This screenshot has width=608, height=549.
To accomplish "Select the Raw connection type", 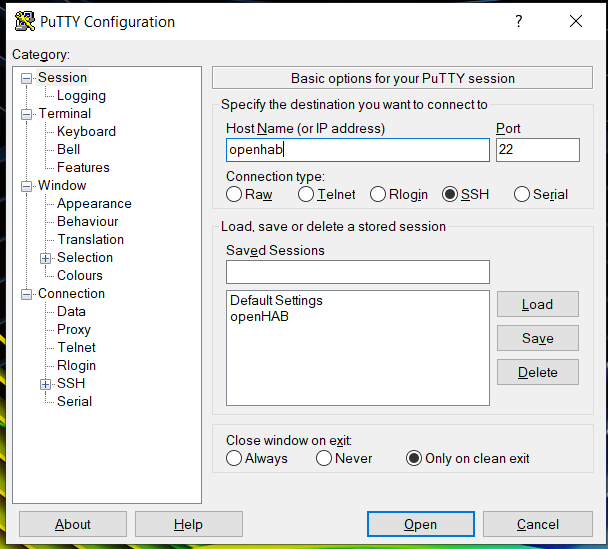I will (234, 194).
